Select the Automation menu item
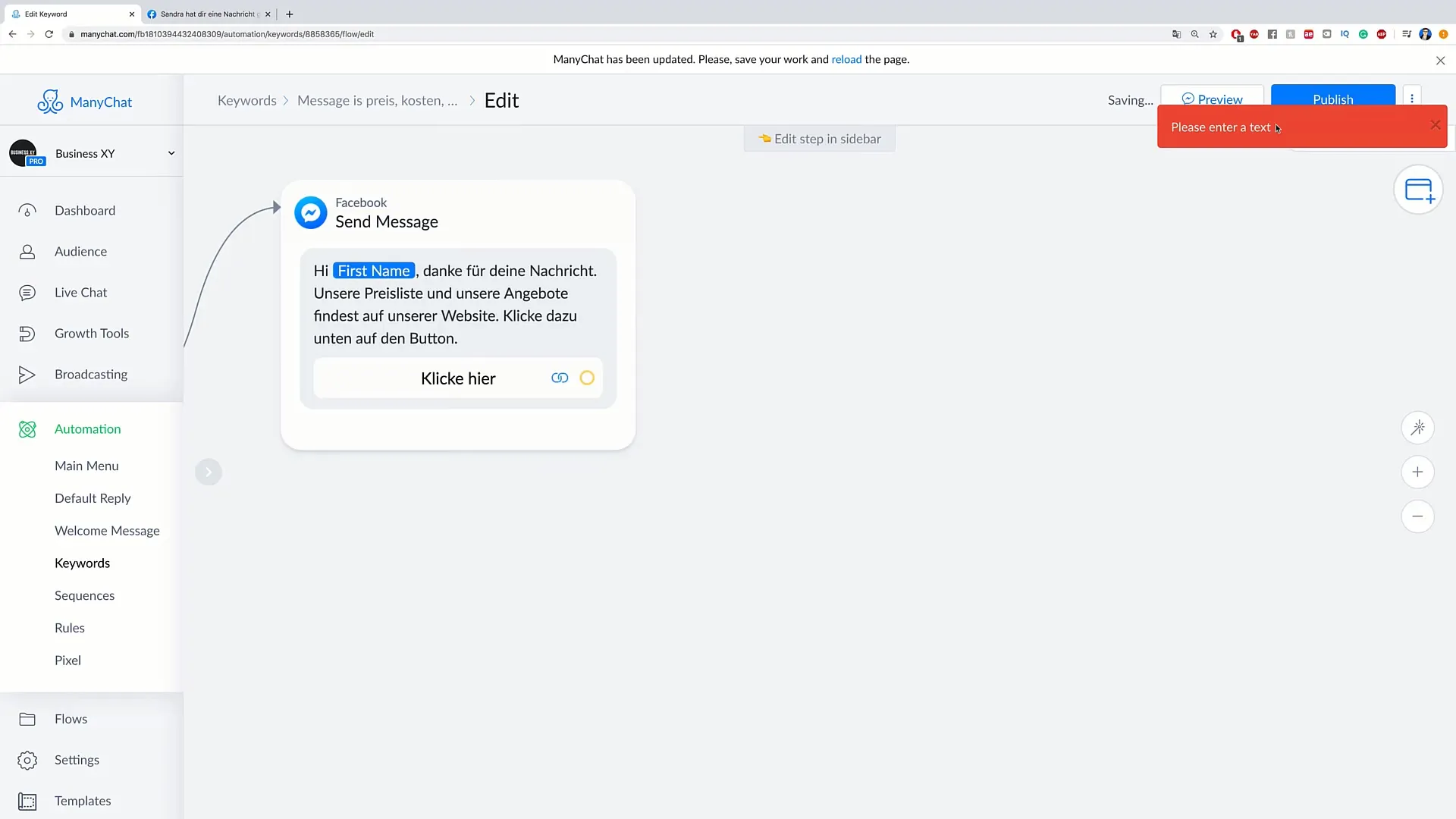 [87, 428]
